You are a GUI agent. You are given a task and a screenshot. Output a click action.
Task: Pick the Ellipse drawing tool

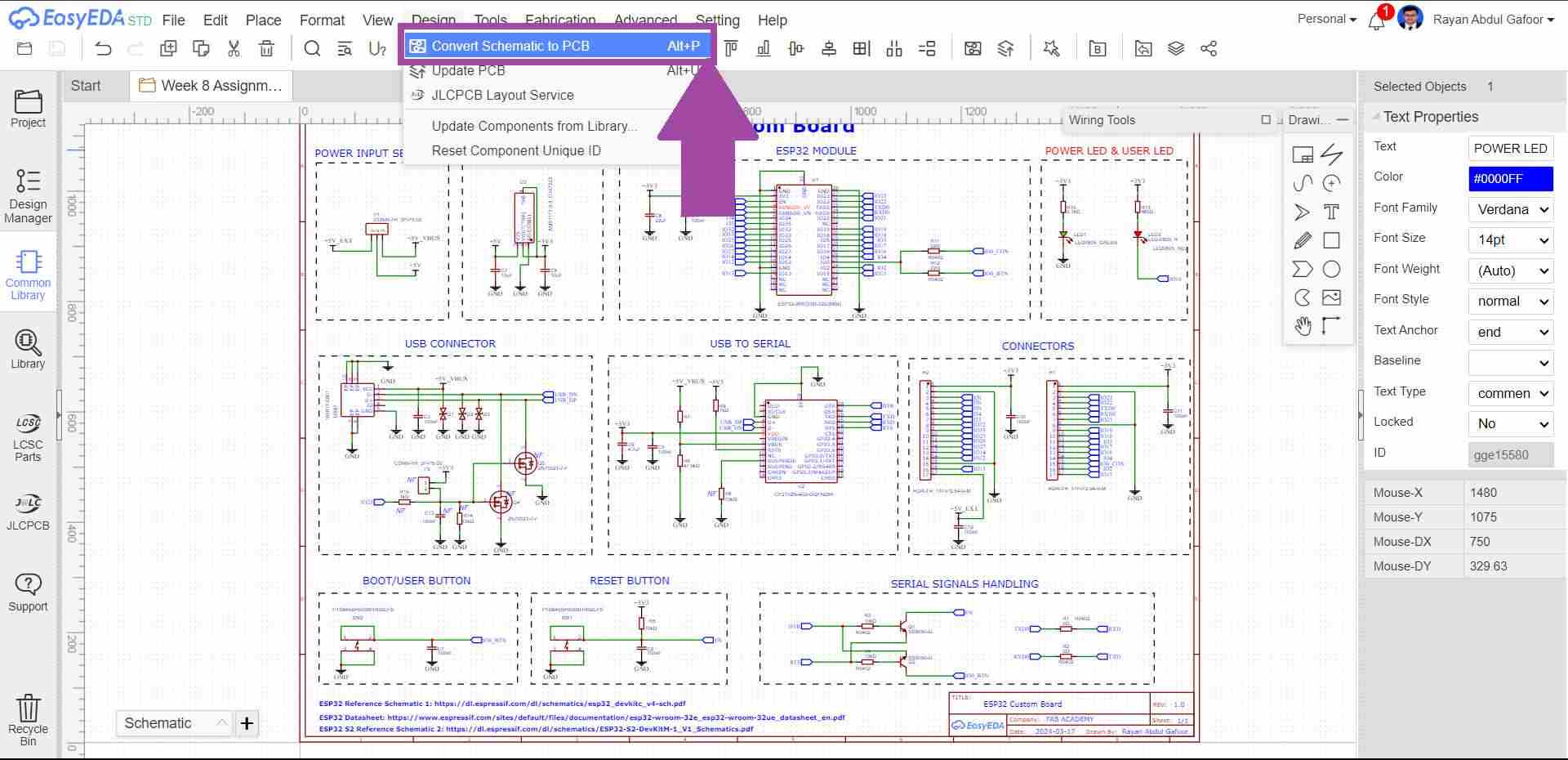click(1331, 269)
